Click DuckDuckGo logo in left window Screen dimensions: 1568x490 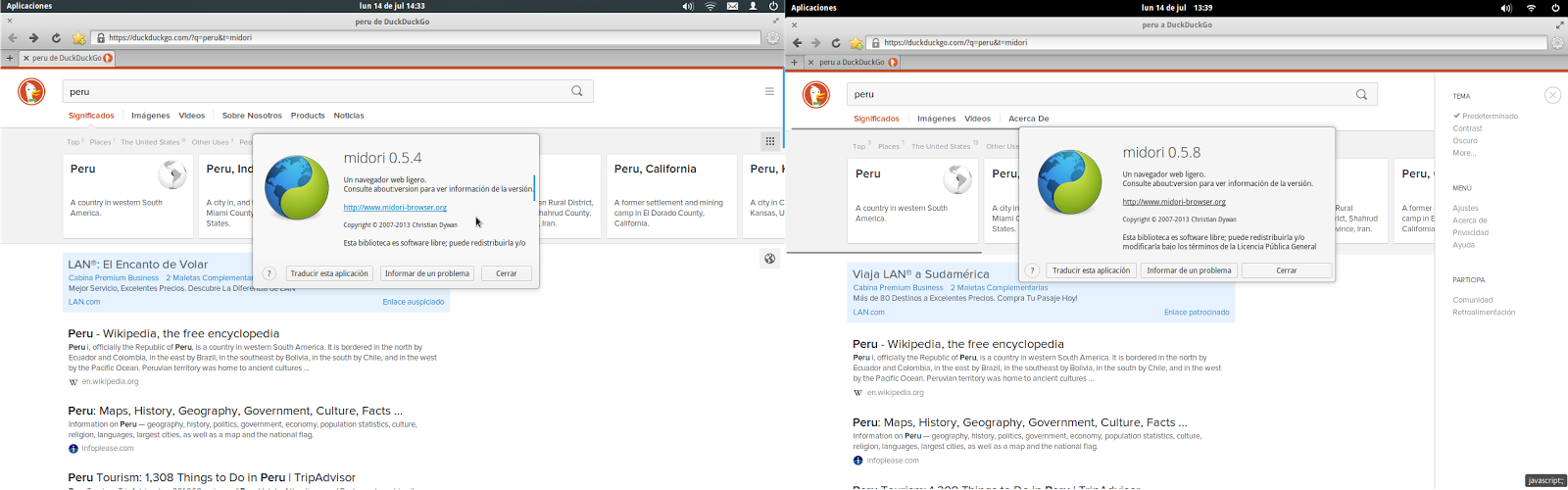[x=31, y=92]
